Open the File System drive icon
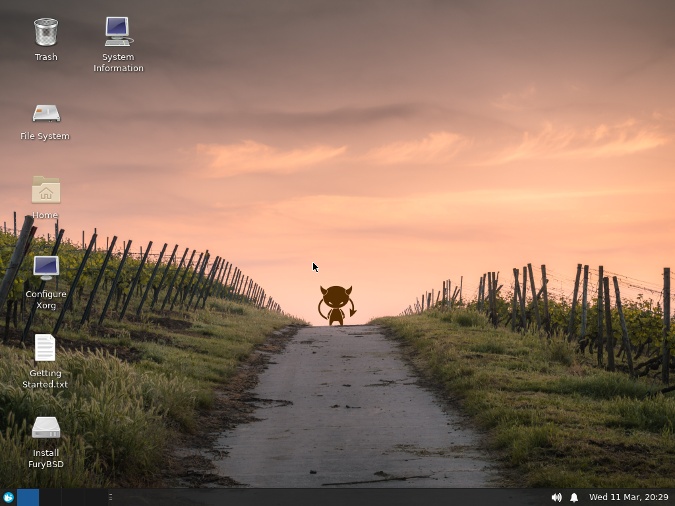Screen dimensions: 675x506 pos(46,112)
